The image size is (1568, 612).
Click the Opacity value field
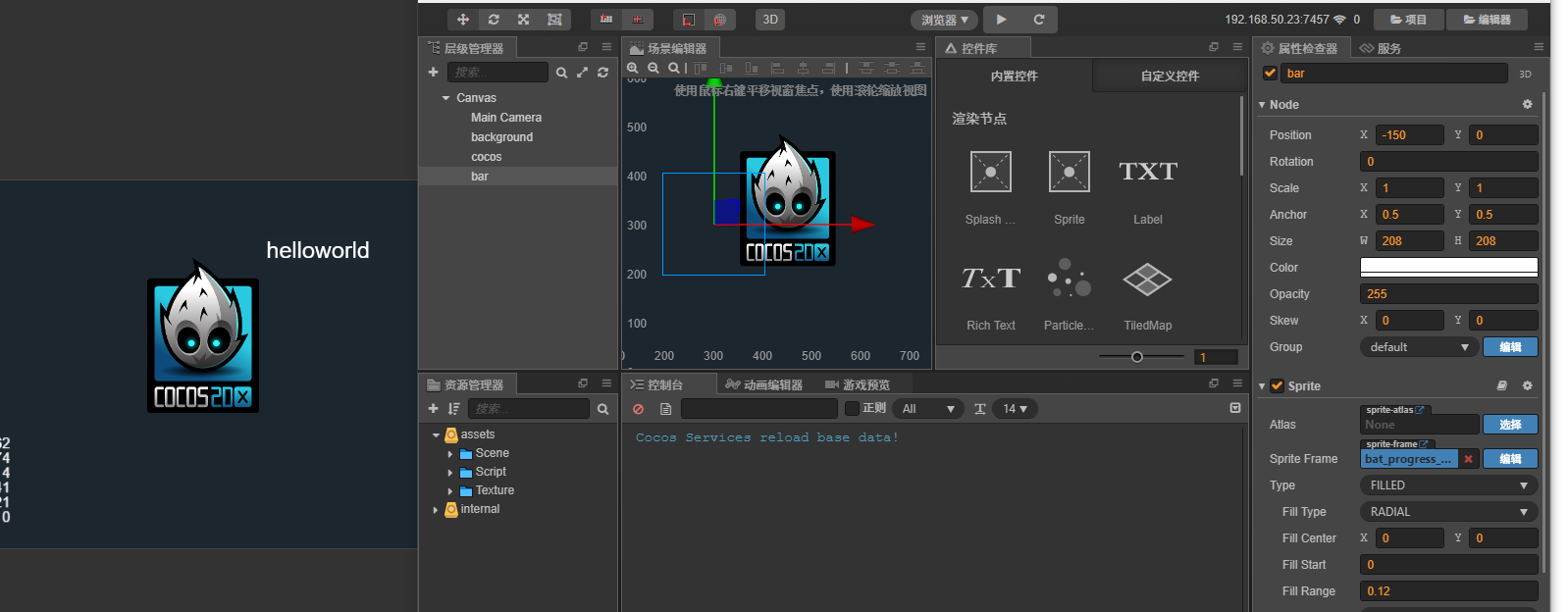1448,294
